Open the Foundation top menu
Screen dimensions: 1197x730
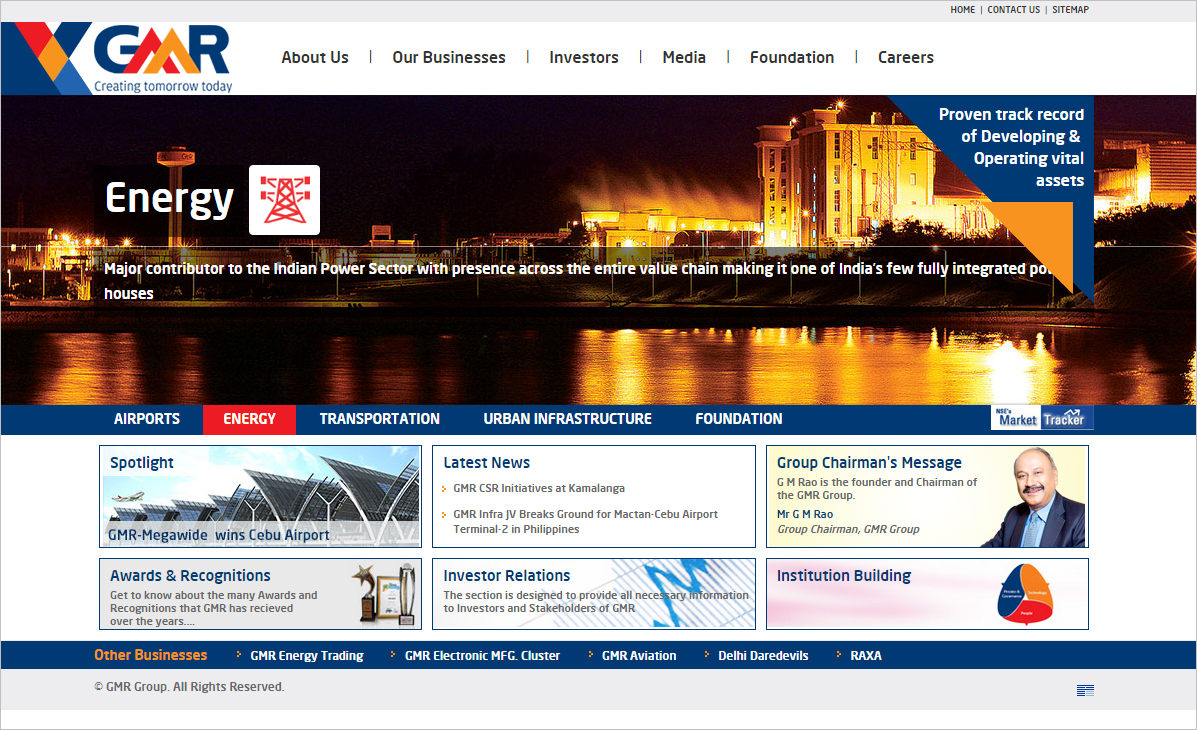tap(792, 57)
